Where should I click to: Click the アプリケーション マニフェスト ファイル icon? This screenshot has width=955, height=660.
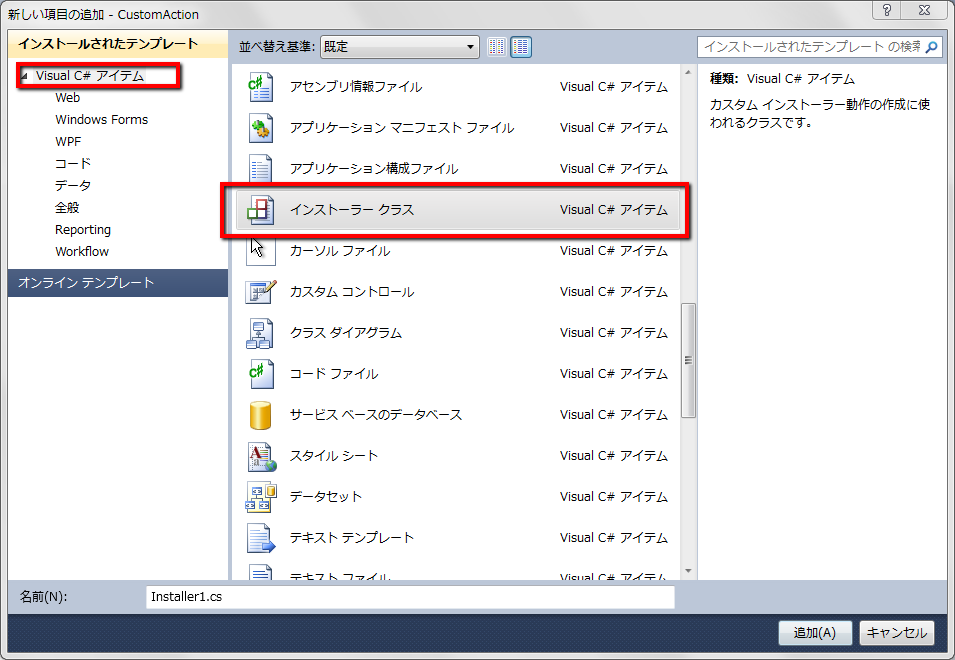click(261, 128)
